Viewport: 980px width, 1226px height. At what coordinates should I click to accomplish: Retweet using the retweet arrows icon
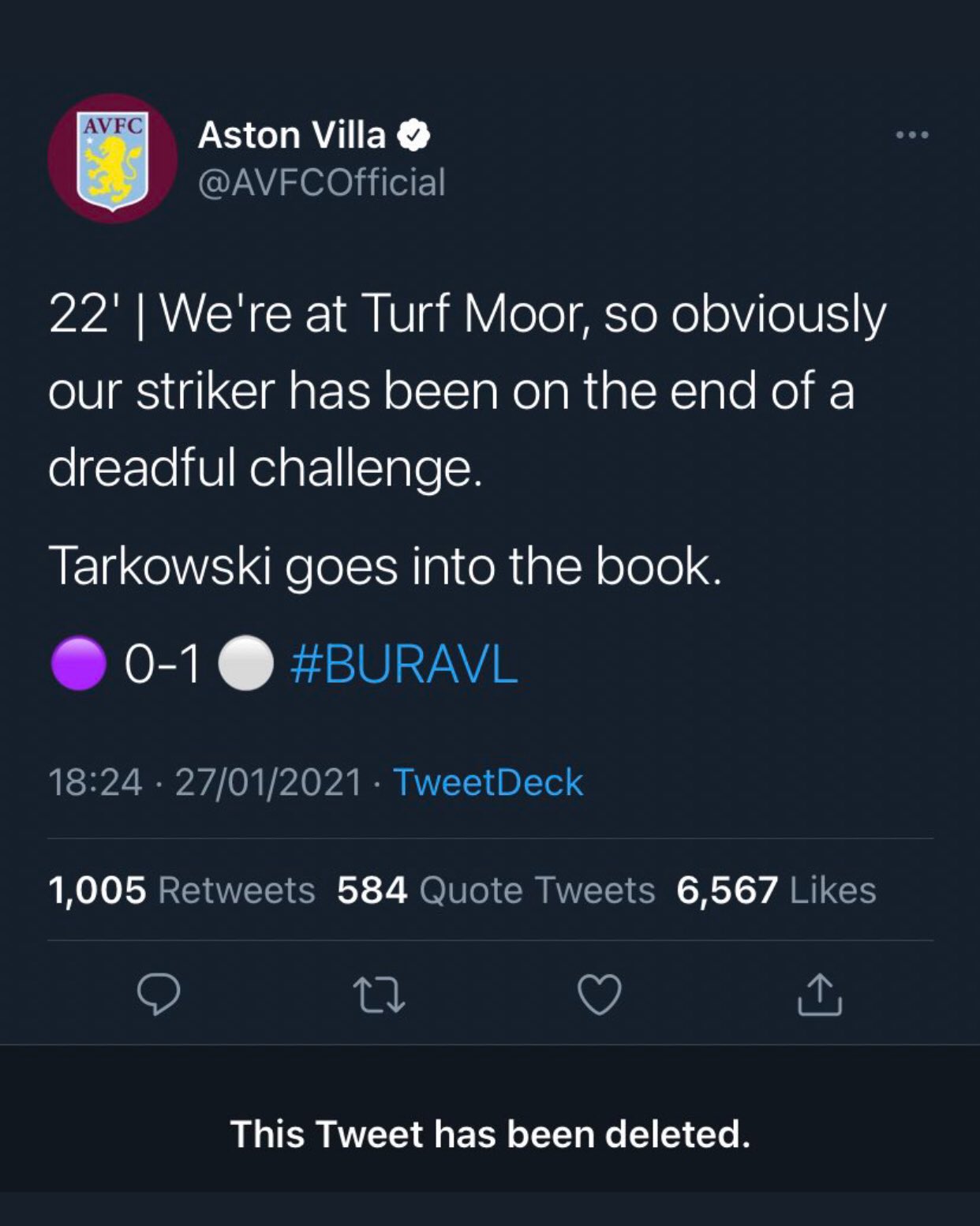coord(379,995)
